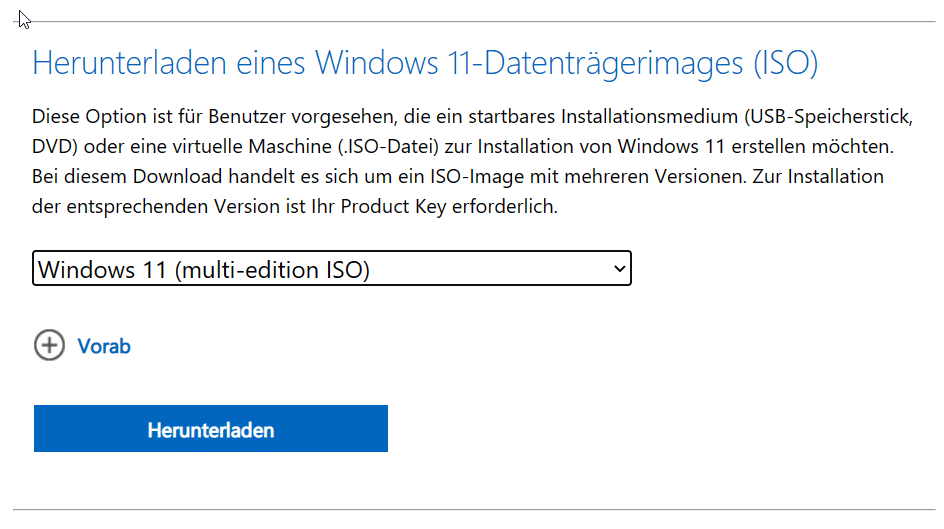Click the ".ISO-Datei" text in parentheses
Image resolution: width=944 pixels, height=529 pixels.
[x=397, y=146]
